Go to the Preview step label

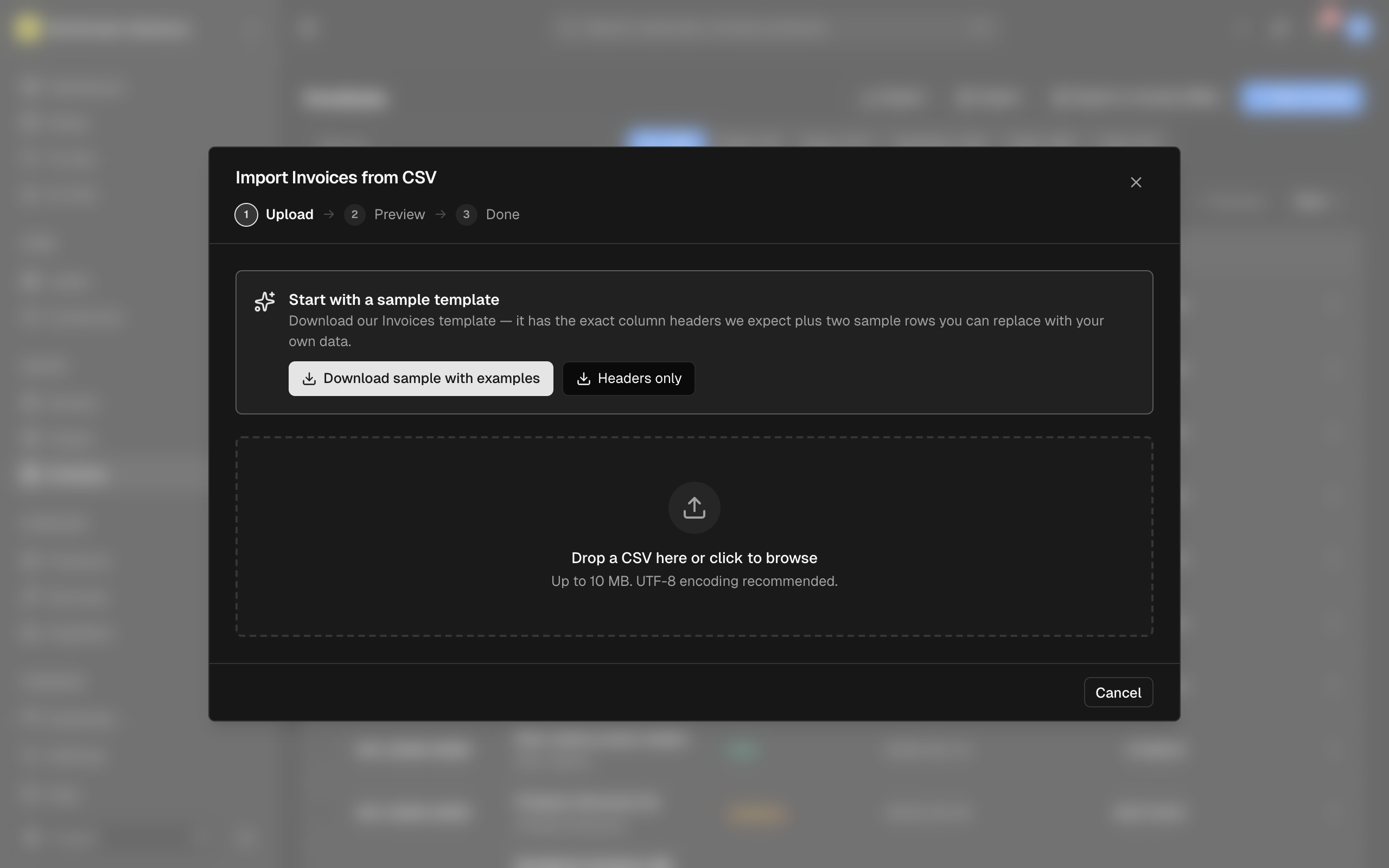(x=399, y=214)
